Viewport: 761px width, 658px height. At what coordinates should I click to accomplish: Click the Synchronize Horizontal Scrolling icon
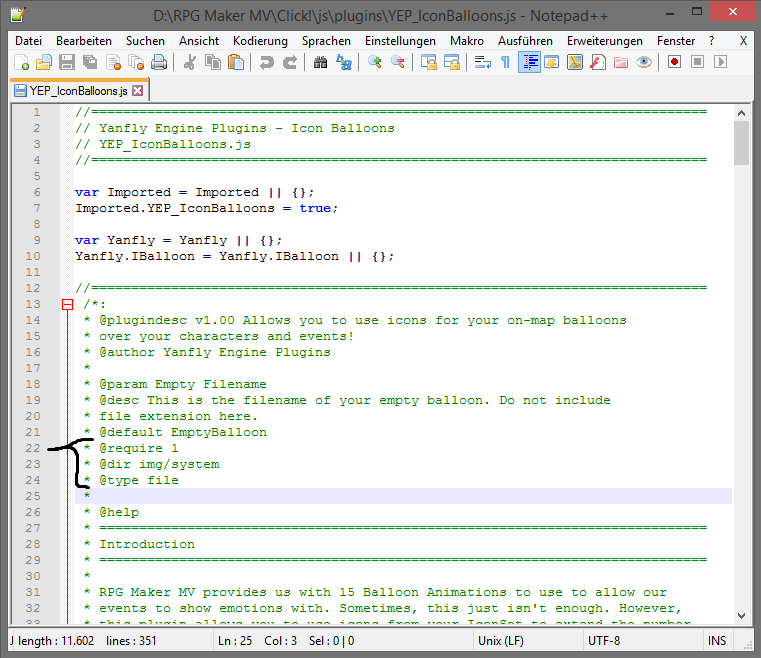[452, 62]
